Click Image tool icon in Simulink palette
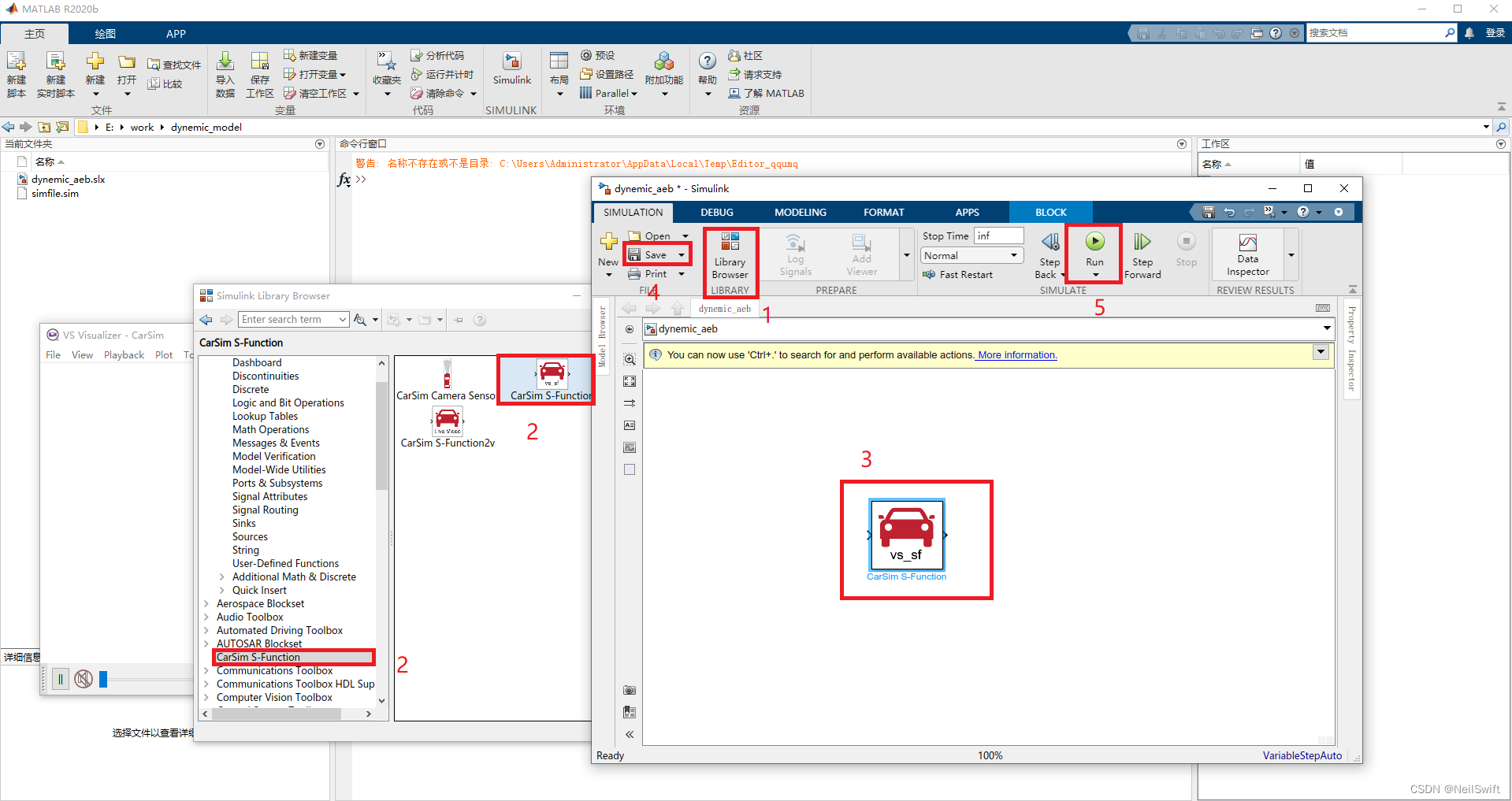The image size is (1512, 801). coord(630,447)
